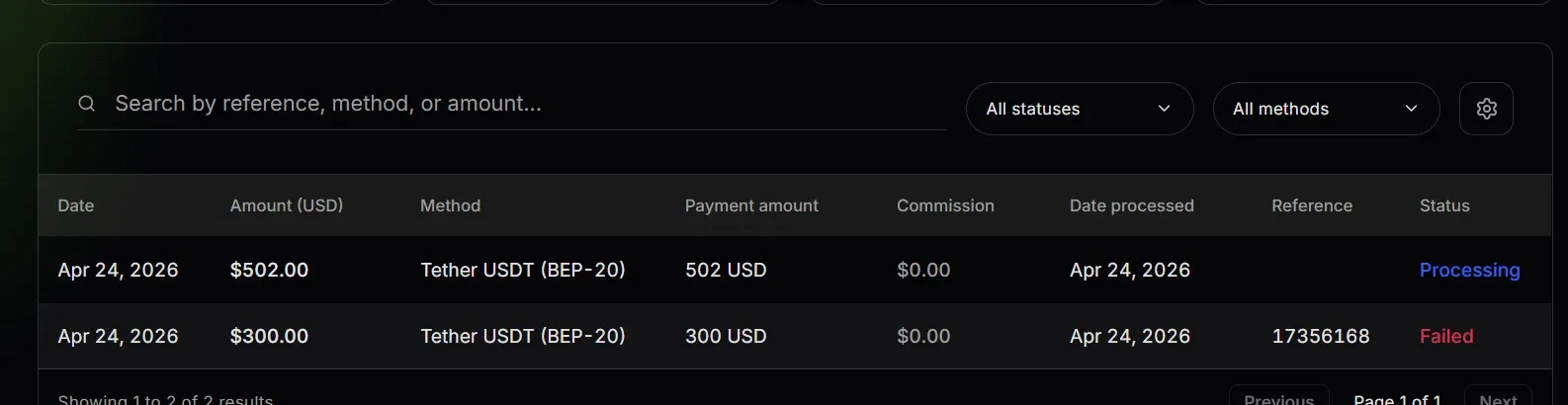
Task: Click the search by reference input field
Action: (x=524, y=104)
